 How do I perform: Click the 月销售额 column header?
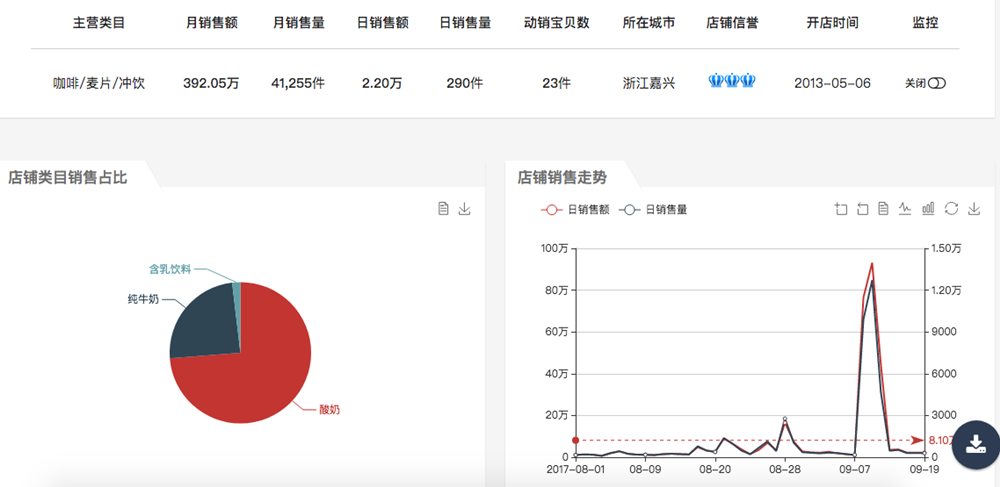point(211,23)
